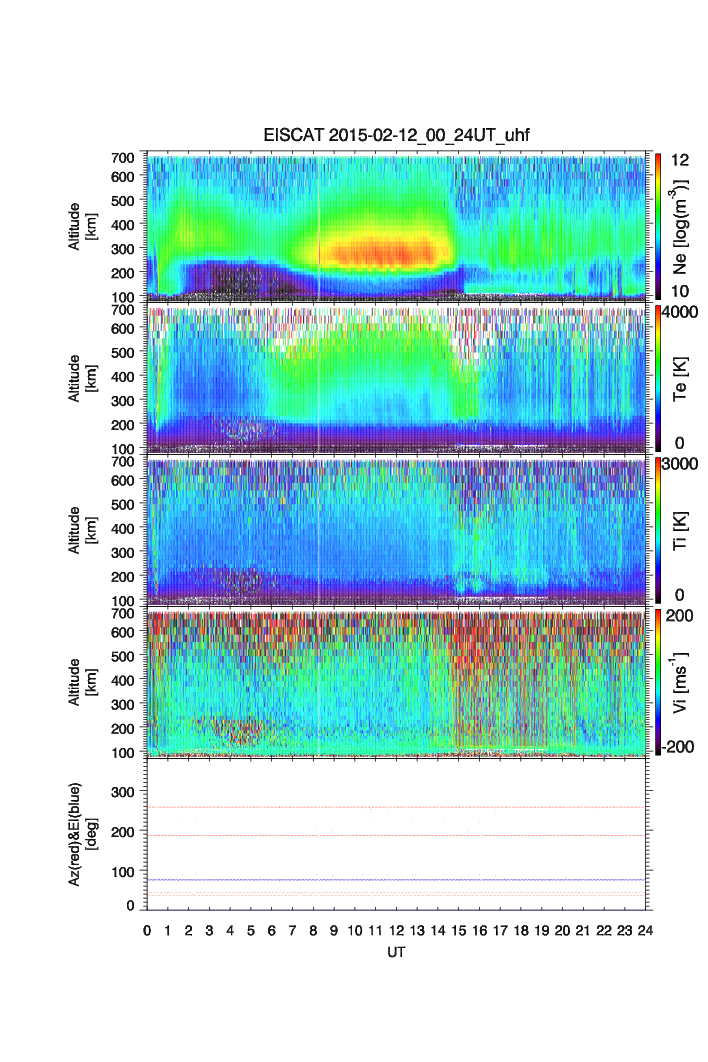Click the electron temperature (Te) plot panel

click(396, 378)
